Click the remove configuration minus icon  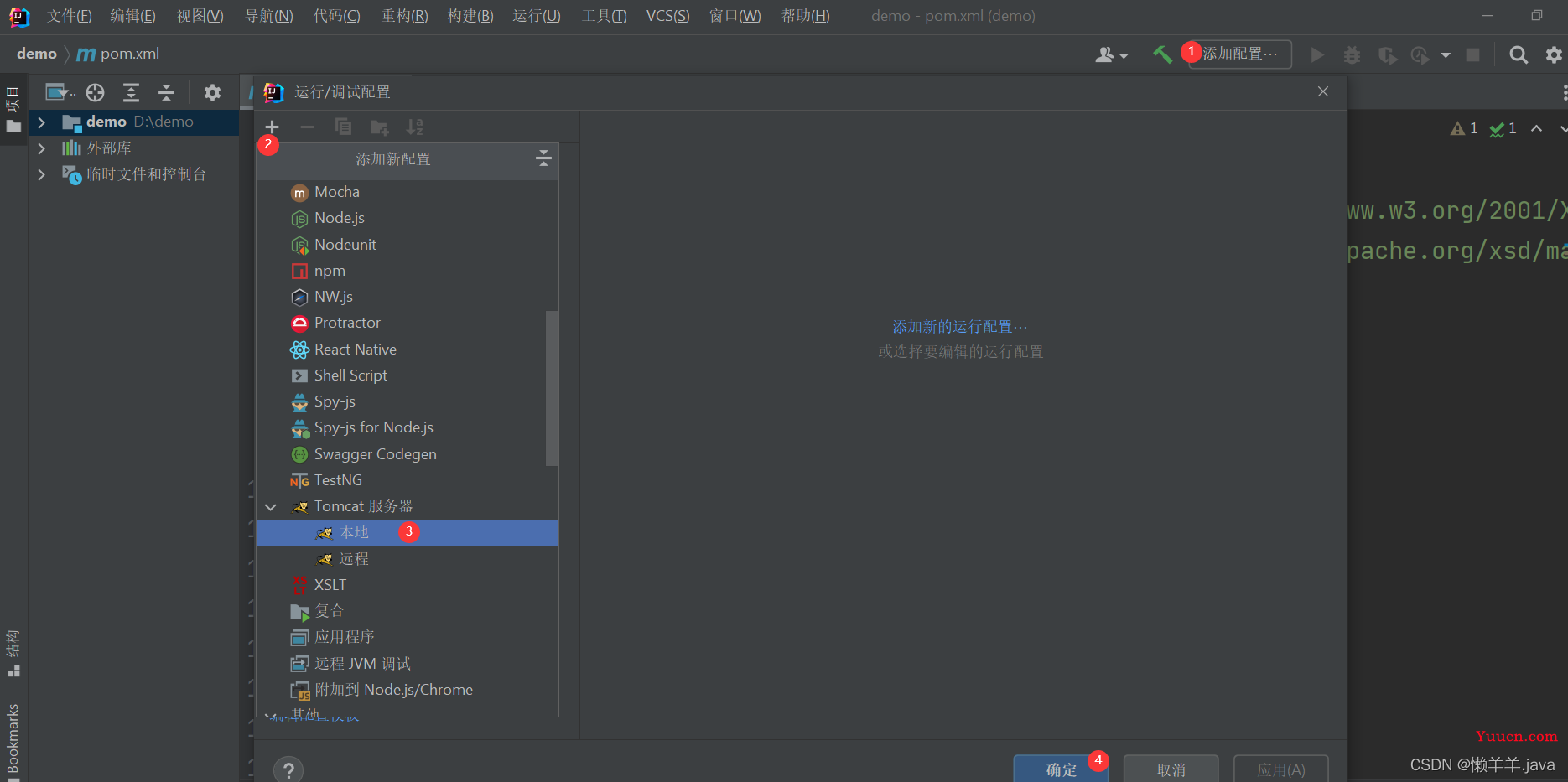point(307,127)
